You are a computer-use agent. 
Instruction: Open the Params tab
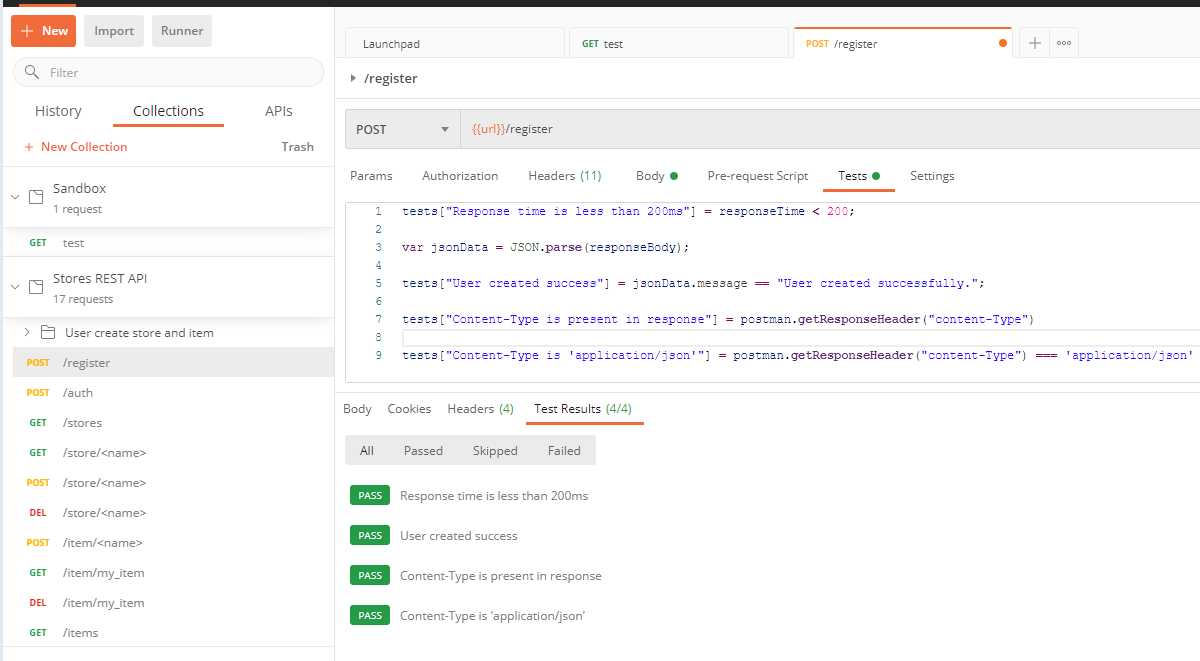pos(371,176)
